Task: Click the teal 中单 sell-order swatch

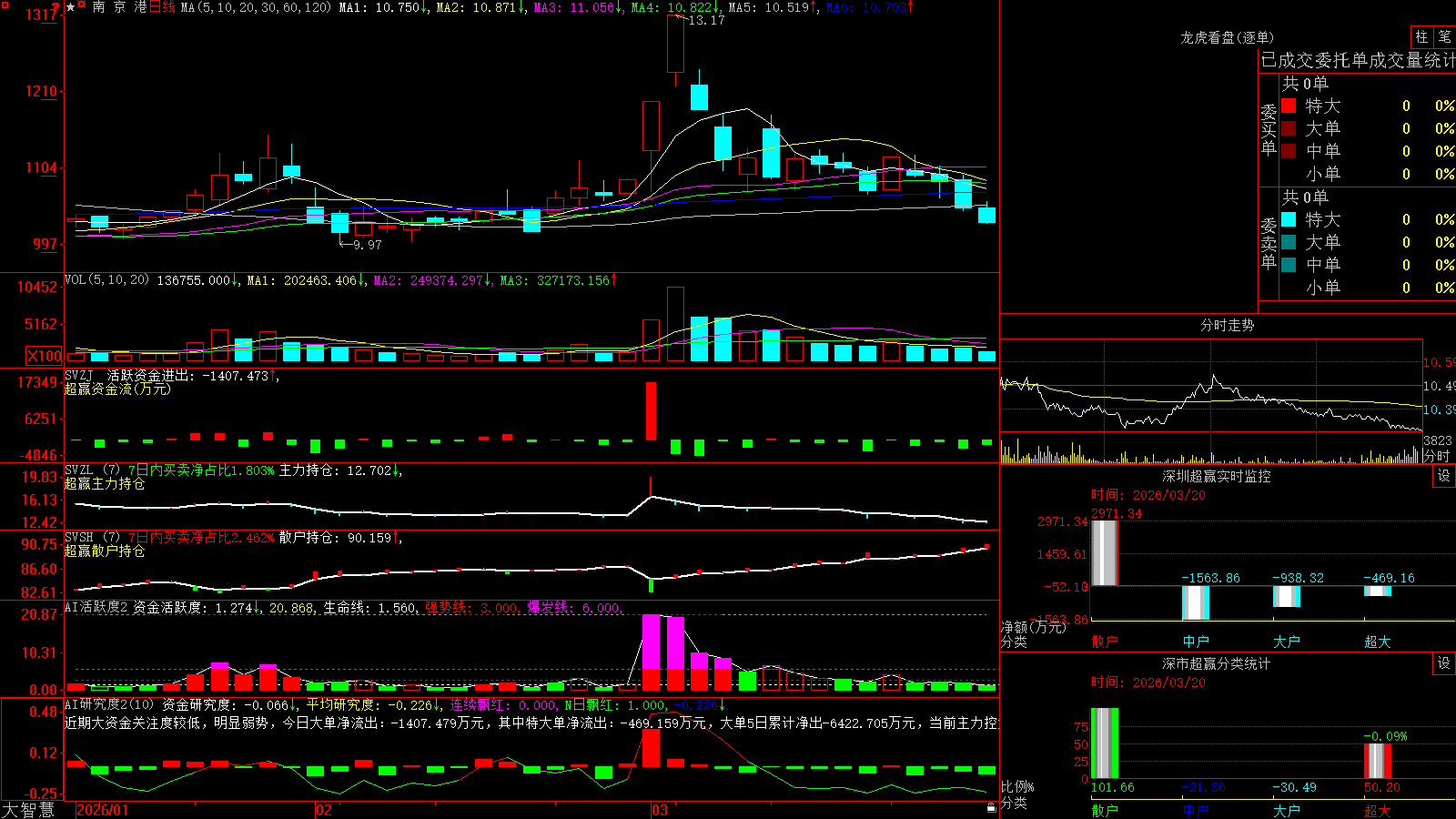Action: tap(1289, 265)
